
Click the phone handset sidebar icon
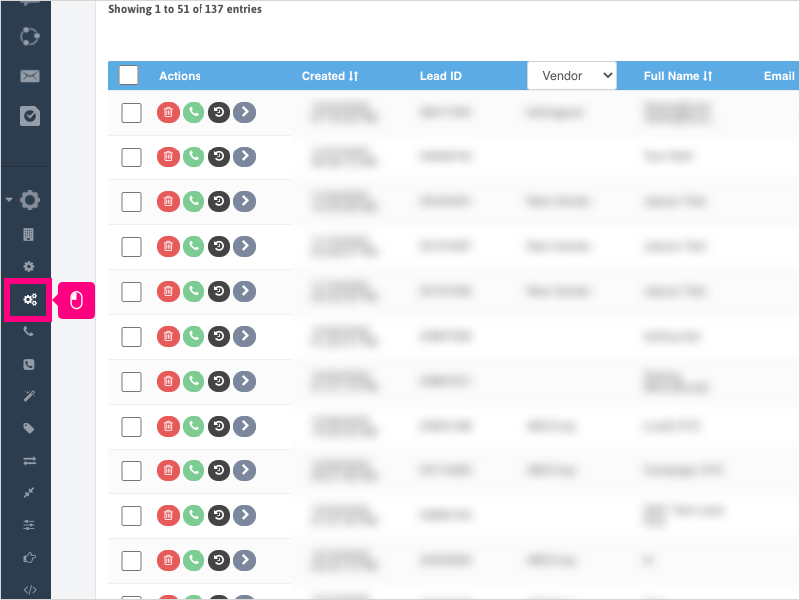[x=29, y=332]
